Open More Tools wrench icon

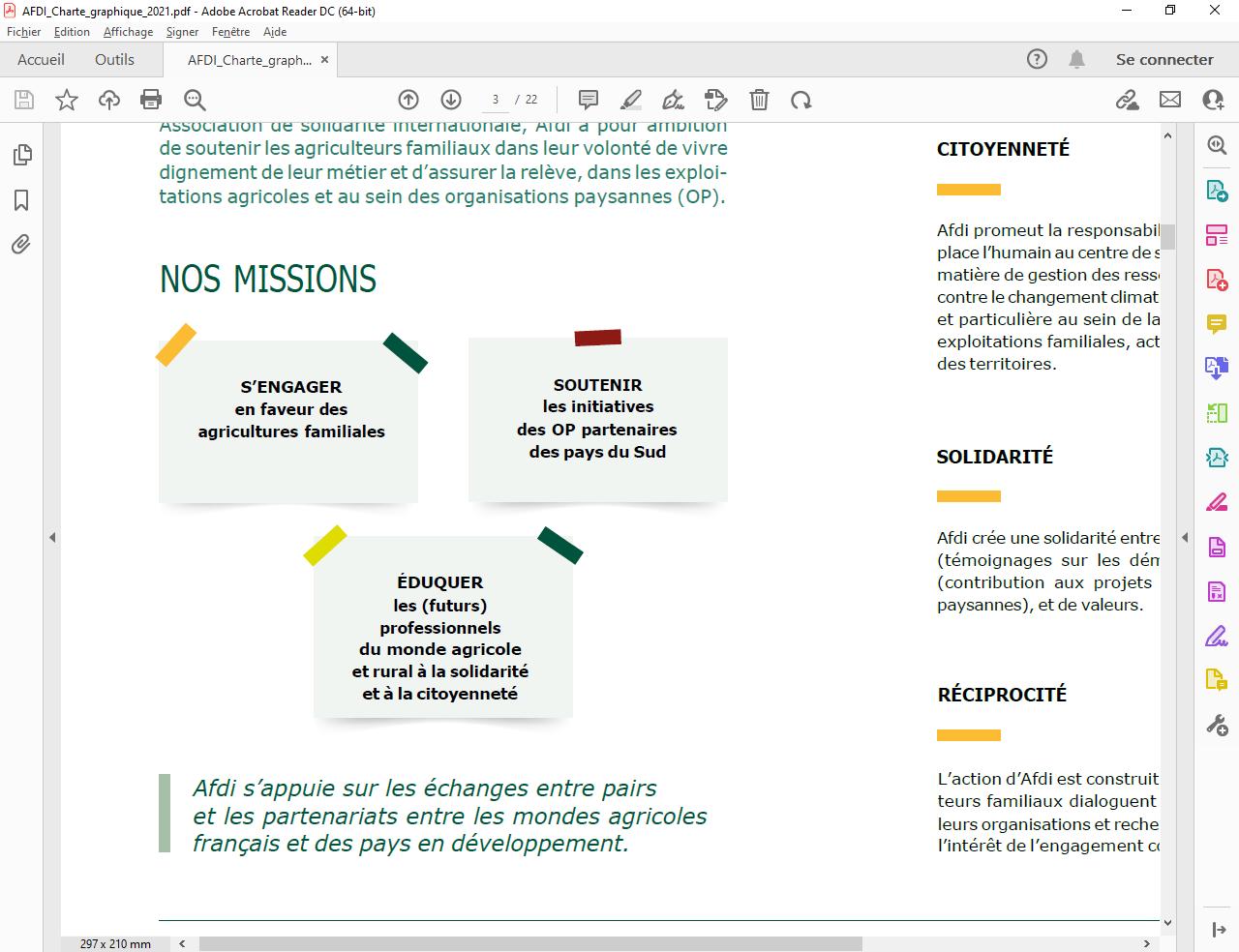pos(1217,725)
